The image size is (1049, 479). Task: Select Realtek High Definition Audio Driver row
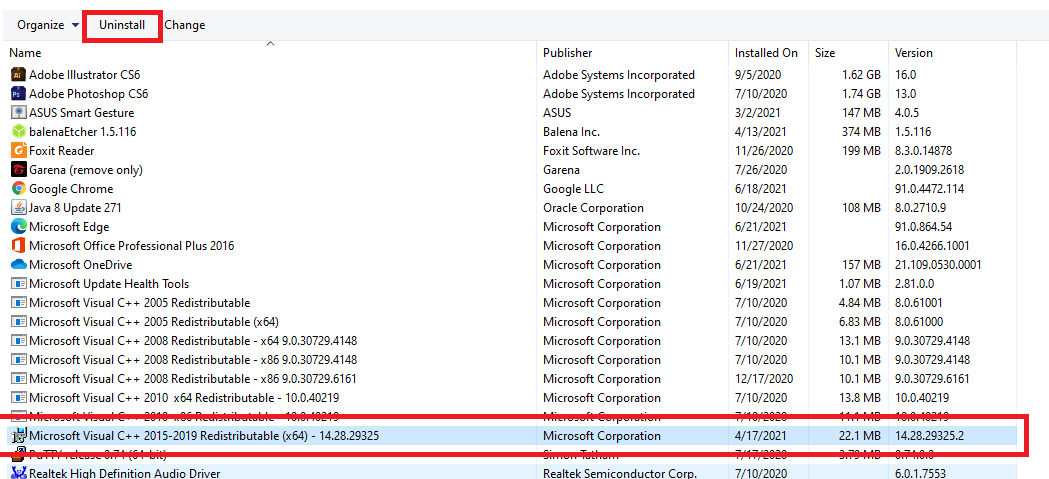click(124, 473)
